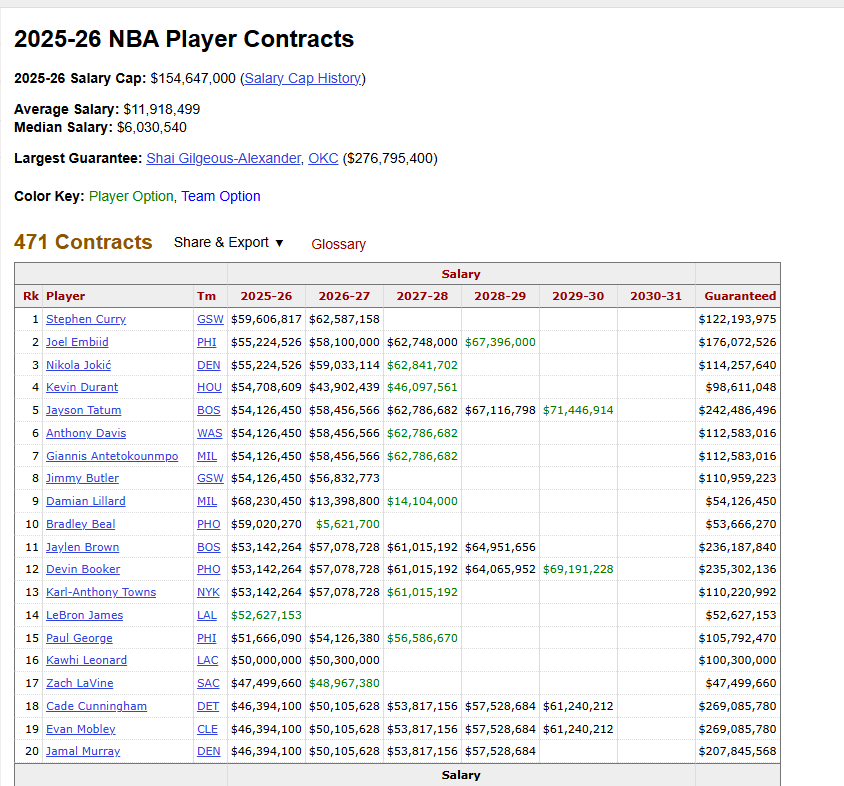
Task: Open Stephen Curry player link
Action: 86,319
